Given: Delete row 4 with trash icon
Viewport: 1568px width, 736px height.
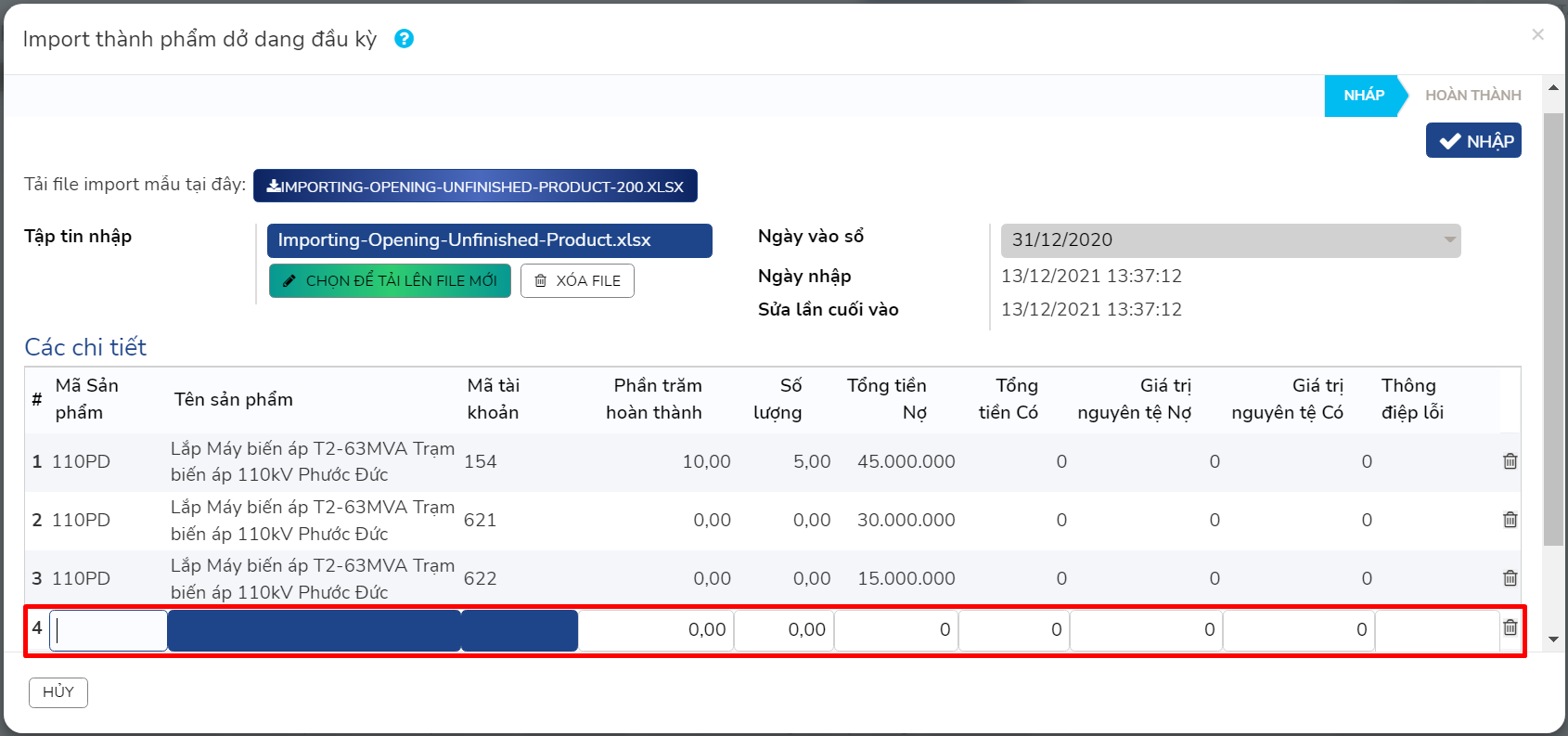Looking at the screenshot, I should tap(1510, 628).
